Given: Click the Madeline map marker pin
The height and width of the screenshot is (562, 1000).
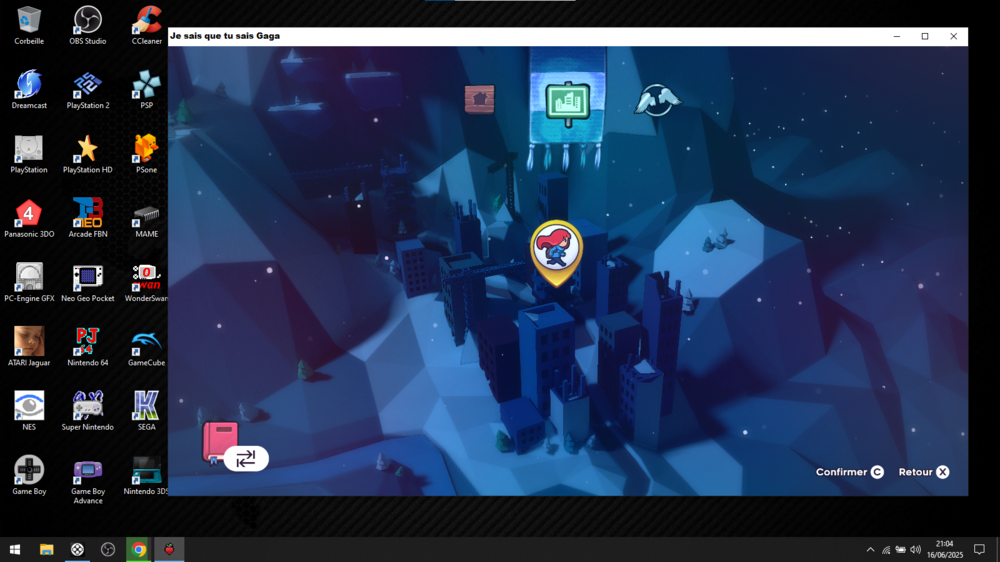Looking at the screenshot, I should (x=556, y=250).
